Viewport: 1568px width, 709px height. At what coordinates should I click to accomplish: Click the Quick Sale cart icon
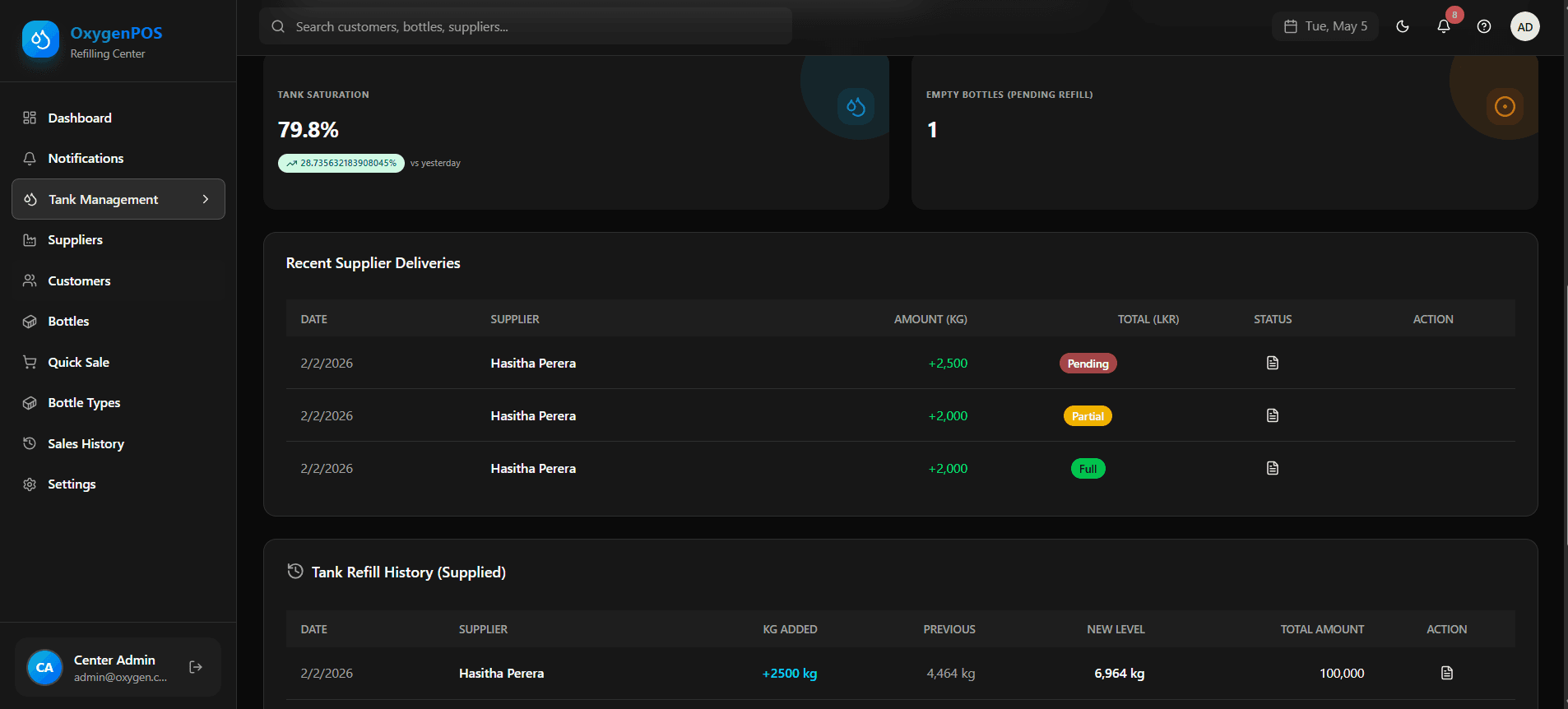[30, 362]
